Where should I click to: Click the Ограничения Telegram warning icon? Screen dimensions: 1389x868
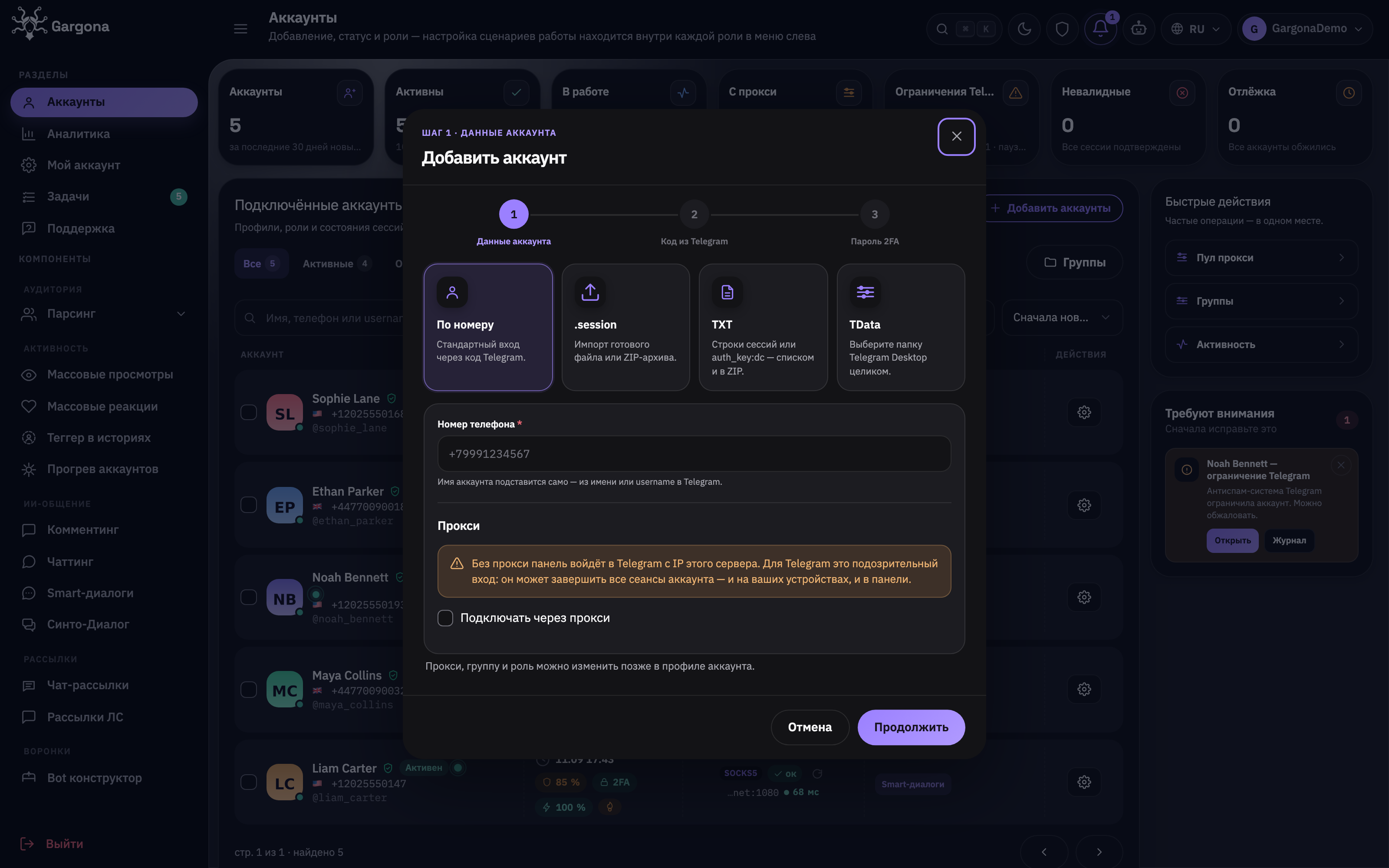[x=1016, y=92]
